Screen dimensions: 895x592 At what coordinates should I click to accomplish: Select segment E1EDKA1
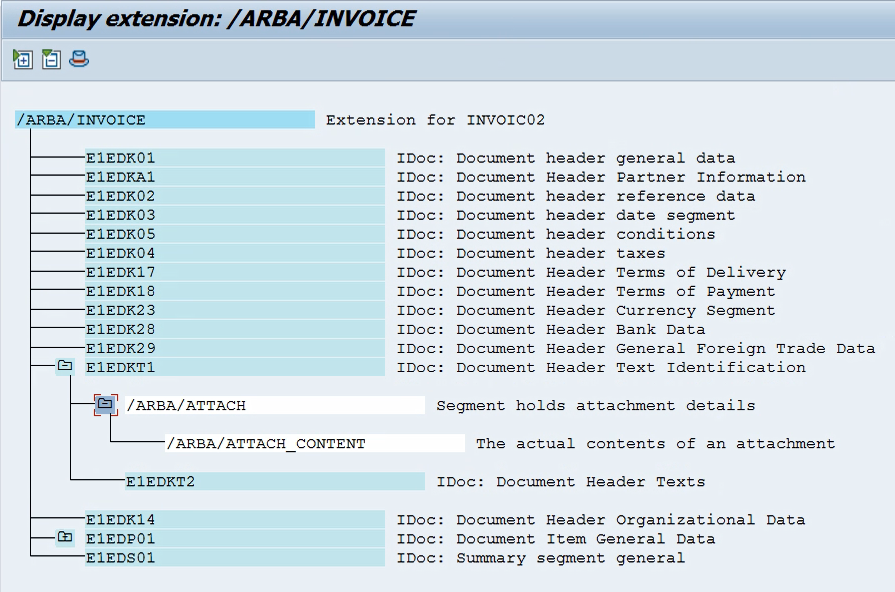(x=235, y=177)
